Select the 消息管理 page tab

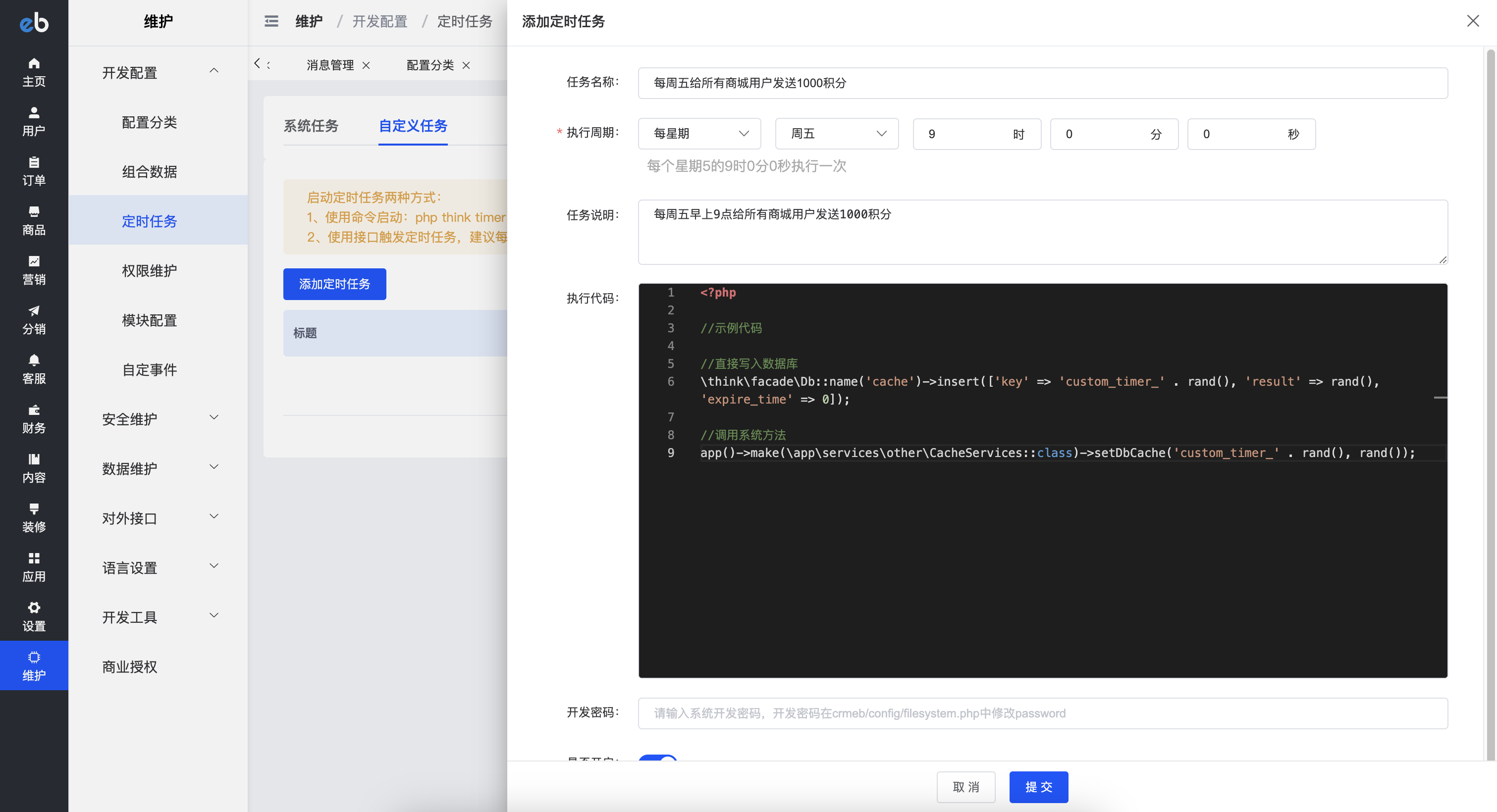[x=330, y=65]
